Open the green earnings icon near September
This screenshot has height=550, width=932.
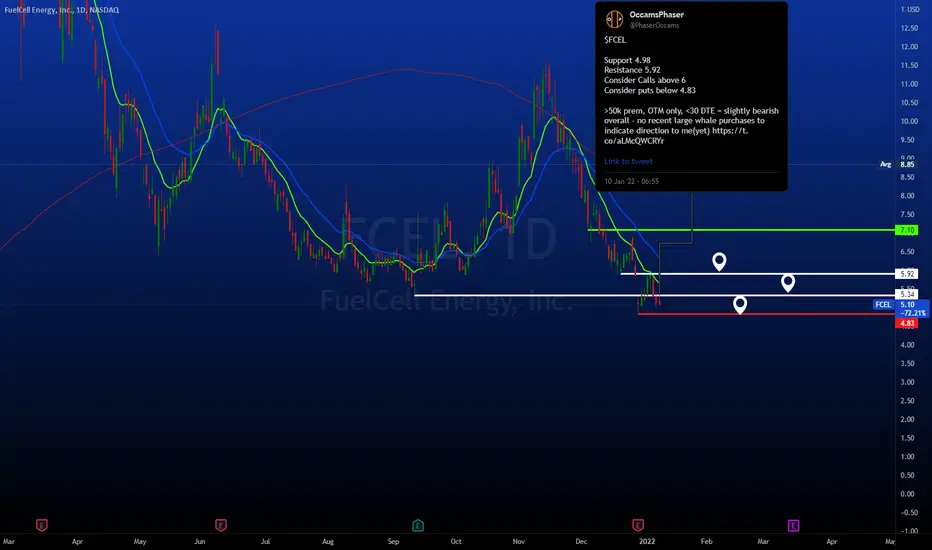click(x=418, y=525)
